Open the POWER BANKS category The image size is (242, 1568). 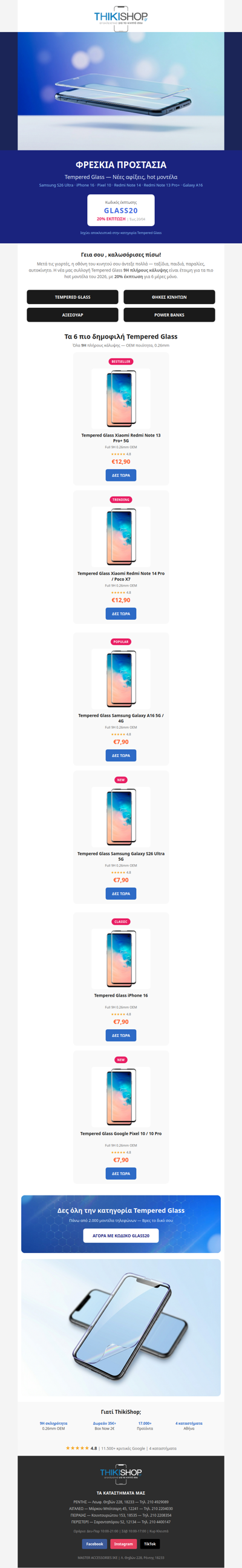click(169, 314)
